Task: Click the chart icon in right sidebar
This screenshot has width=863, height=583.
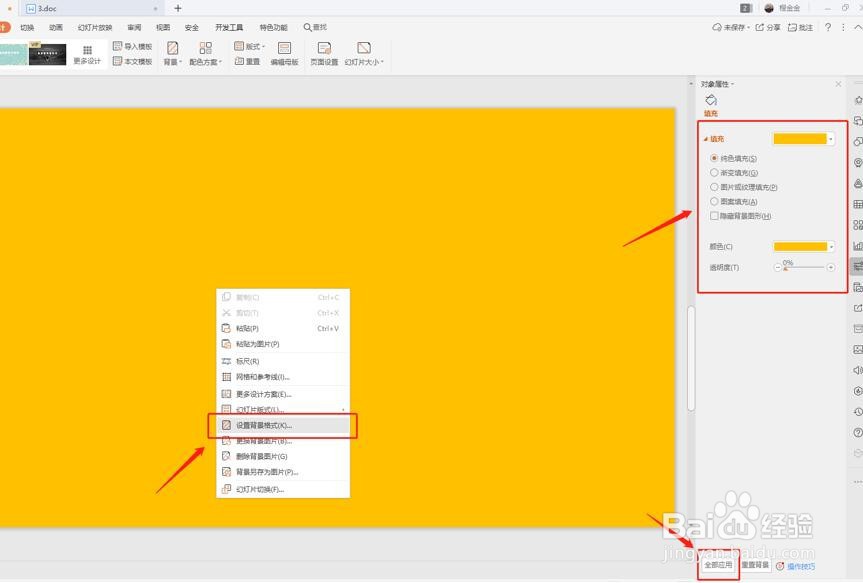Action: (857, 246)
